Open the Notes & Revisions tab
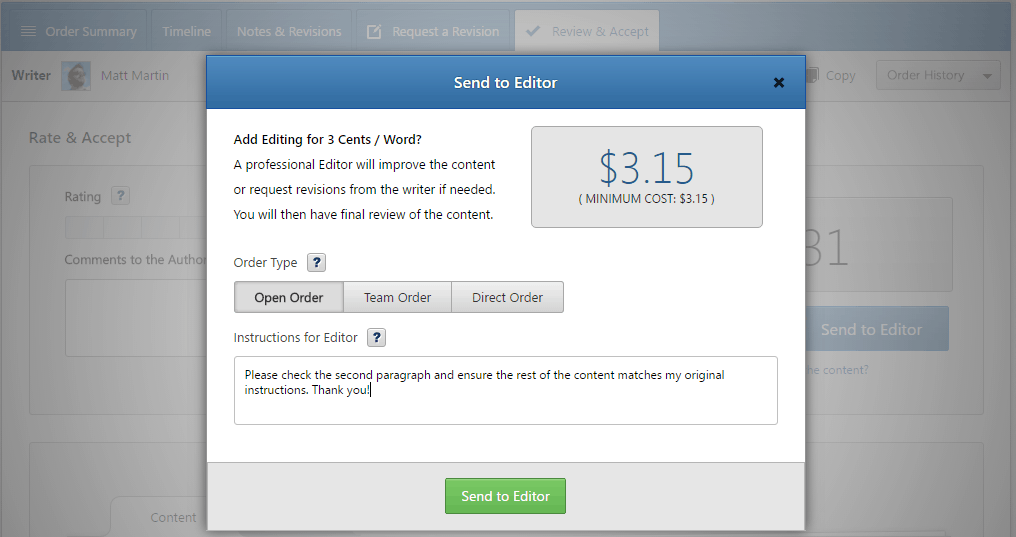Viewport: 1016px width, 537px height. click(289, 32)
